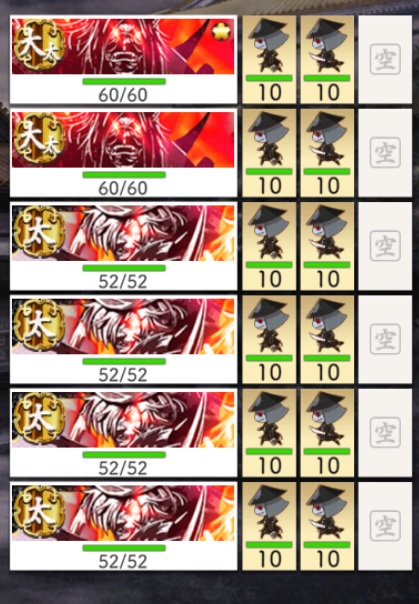Click the 大太 gold emblem in second row
Viewport: 419px width, 604px height.
tap(39, 138)
